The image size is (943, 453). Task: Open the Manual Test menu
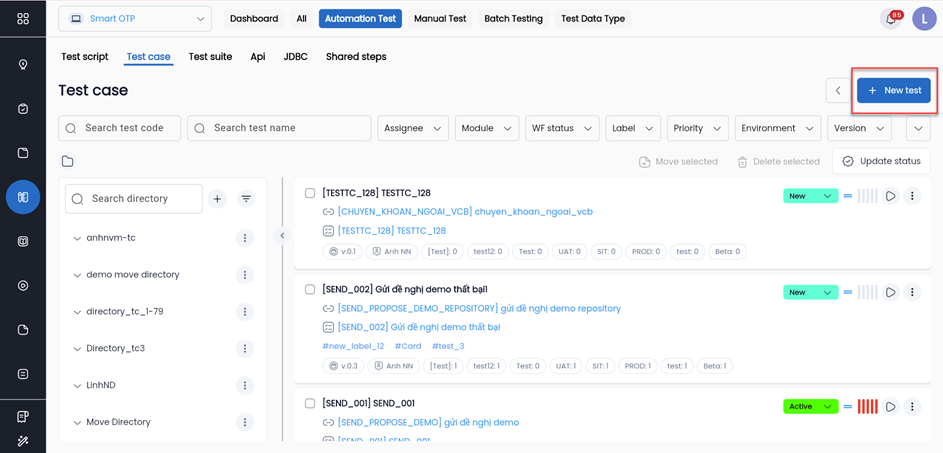pyautogui.click(x=440, y=19)
